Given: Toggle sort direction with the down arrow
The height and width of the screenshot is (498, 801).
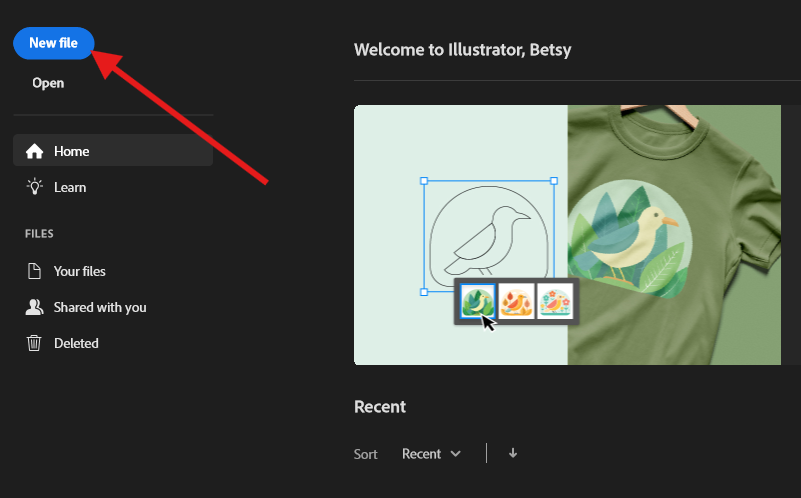Looking at the screenshot, I should [x=513, y=453].
